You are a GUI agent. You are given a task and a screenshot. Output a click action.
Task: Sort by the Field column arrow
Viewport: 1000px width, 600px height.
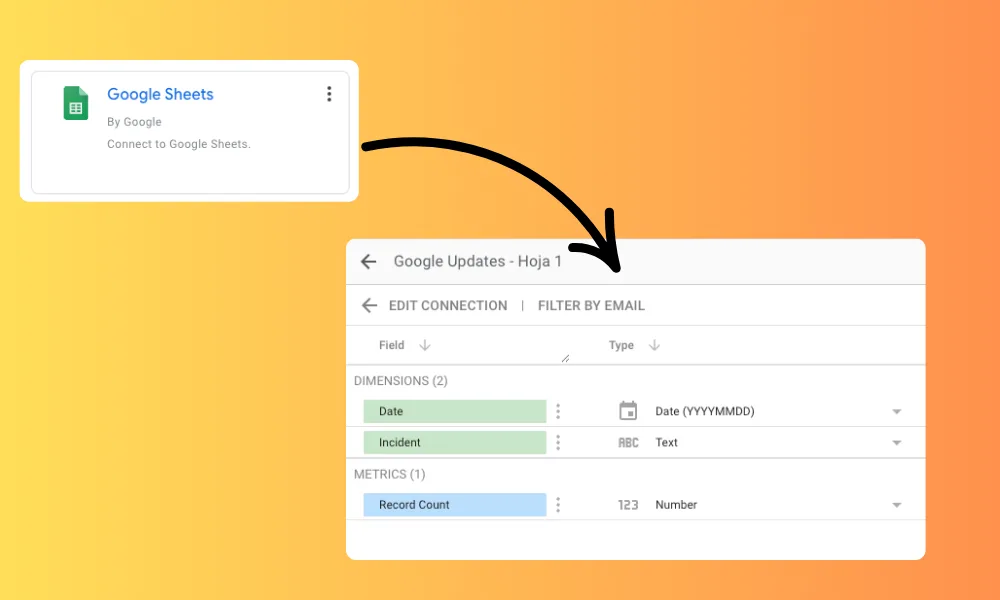coord(424,345)
